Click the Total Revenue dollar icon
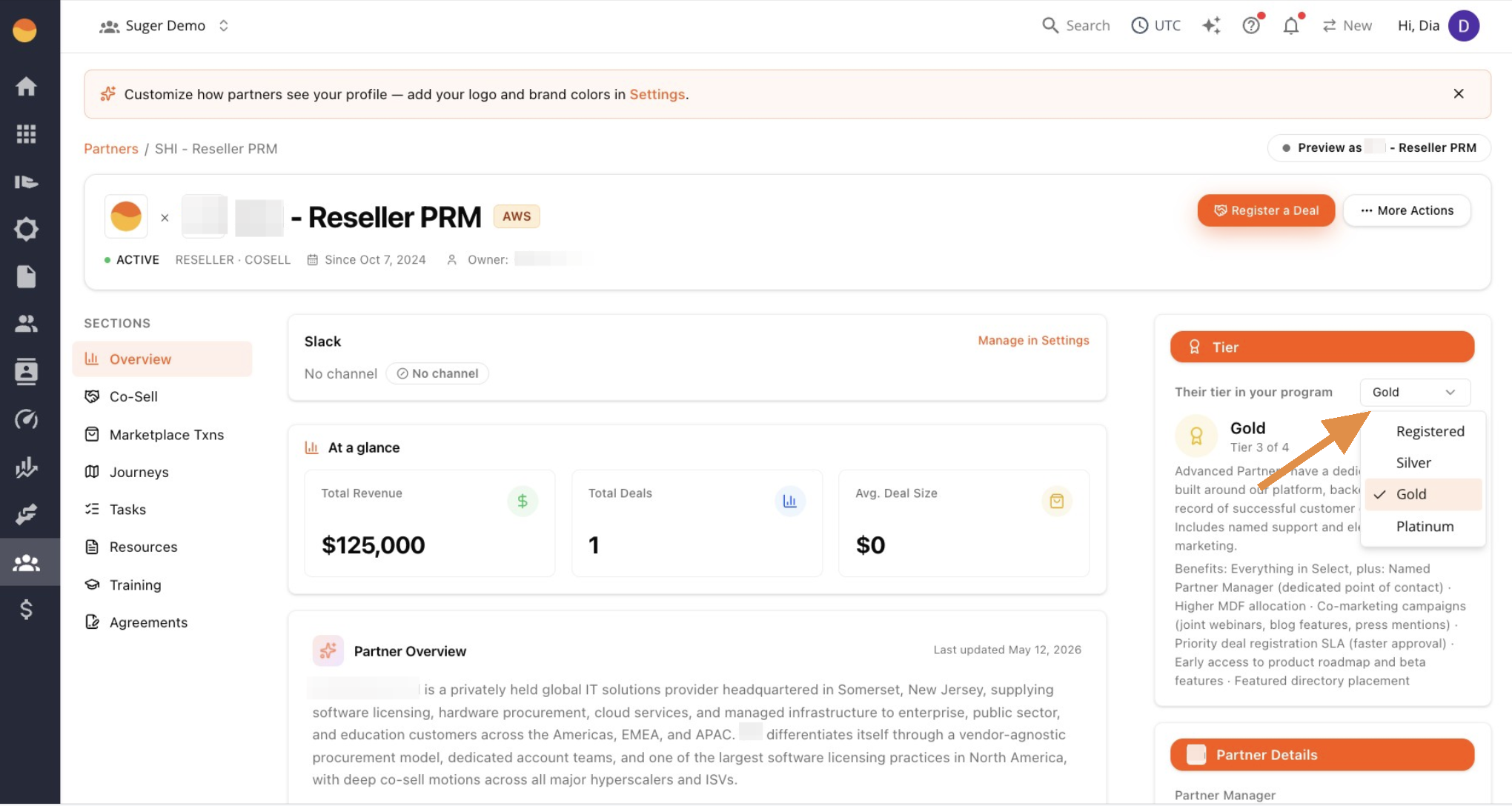Viewport: 1512px width, 806px height. pos(523,502)
